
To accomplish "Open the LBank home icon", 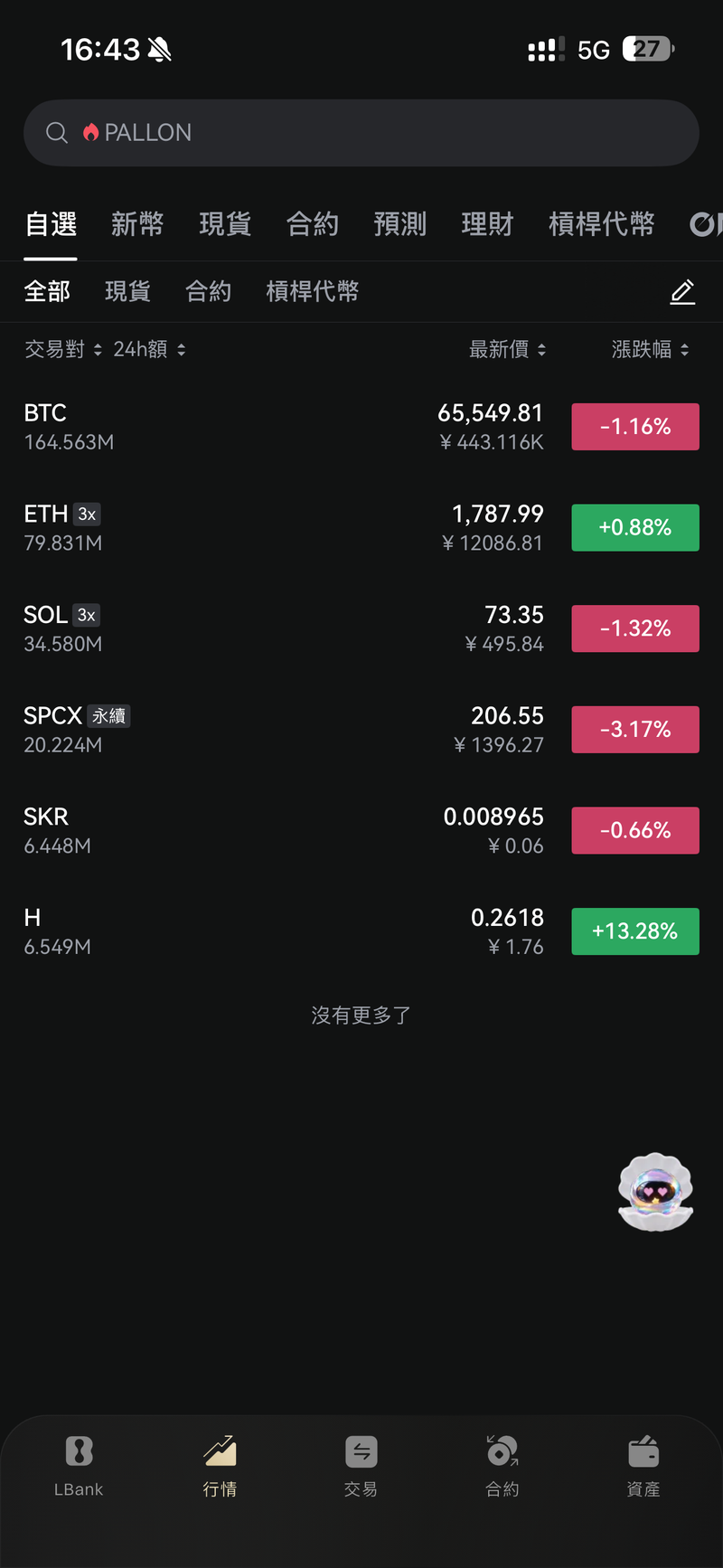I will point(79,1451).
